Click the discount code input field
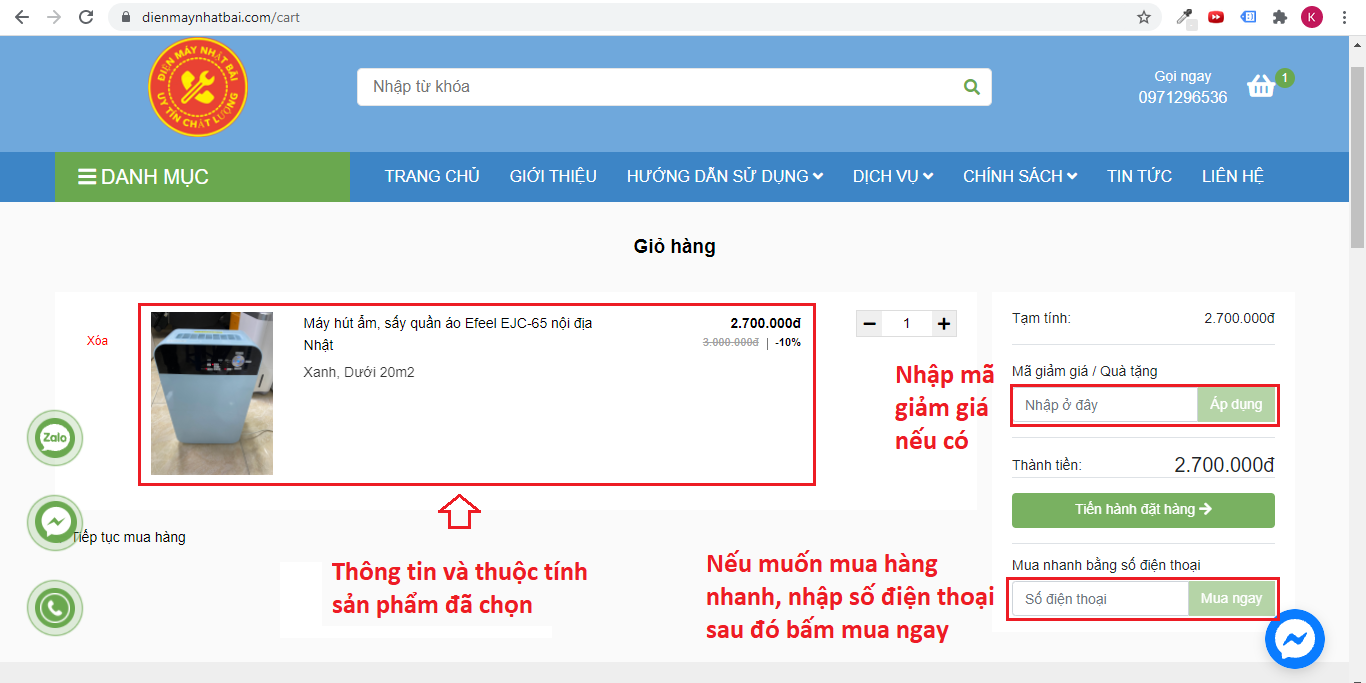Image resolution: width=1366 pixels, height=683 pixels. pos(1104,405)
